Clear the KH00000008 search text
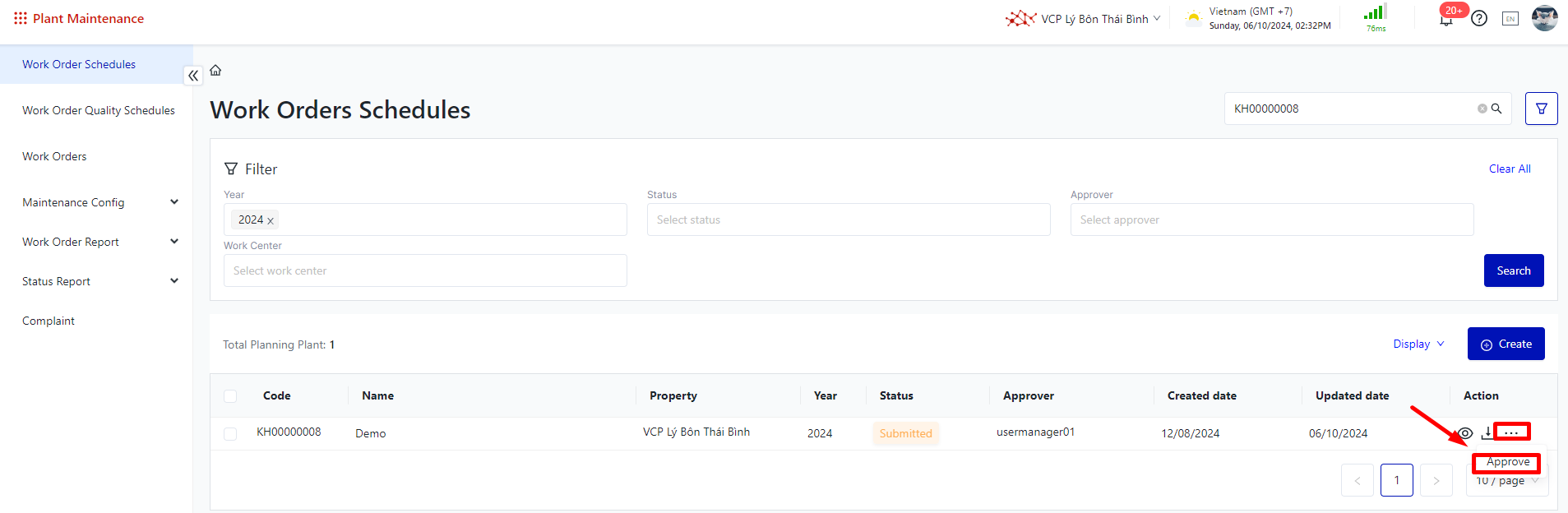This screenshot has height=513, width=1568. 1482,109
